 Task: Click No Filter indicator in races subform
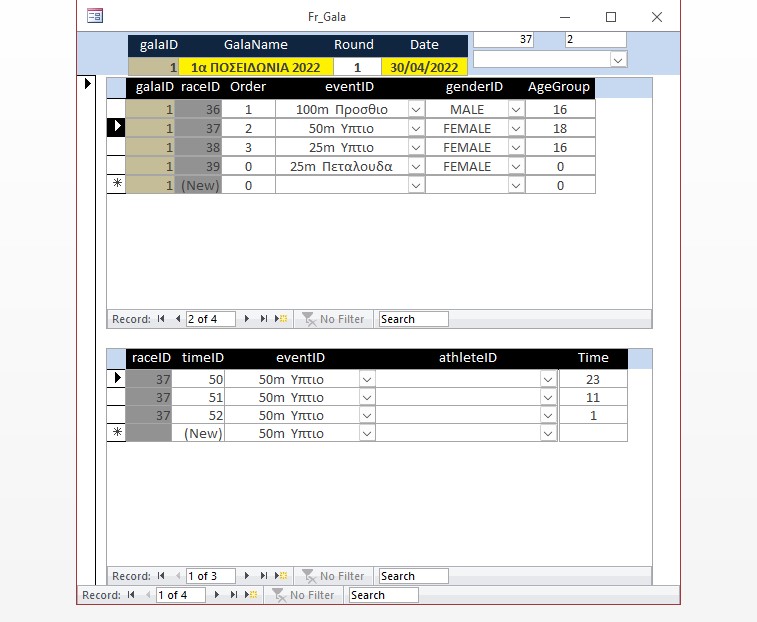click(x=333, y=319)
